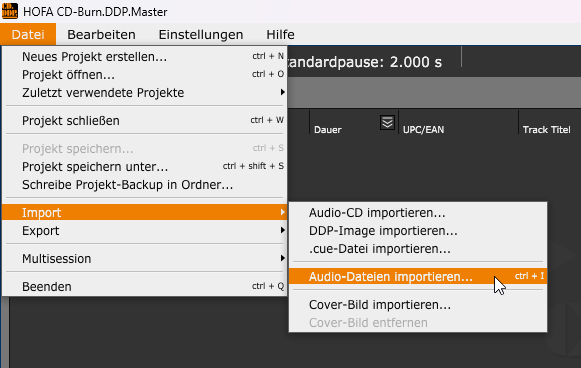581x368 pixels.
Task: Expand the Export submenu
Action: click(x=145, y=231)
